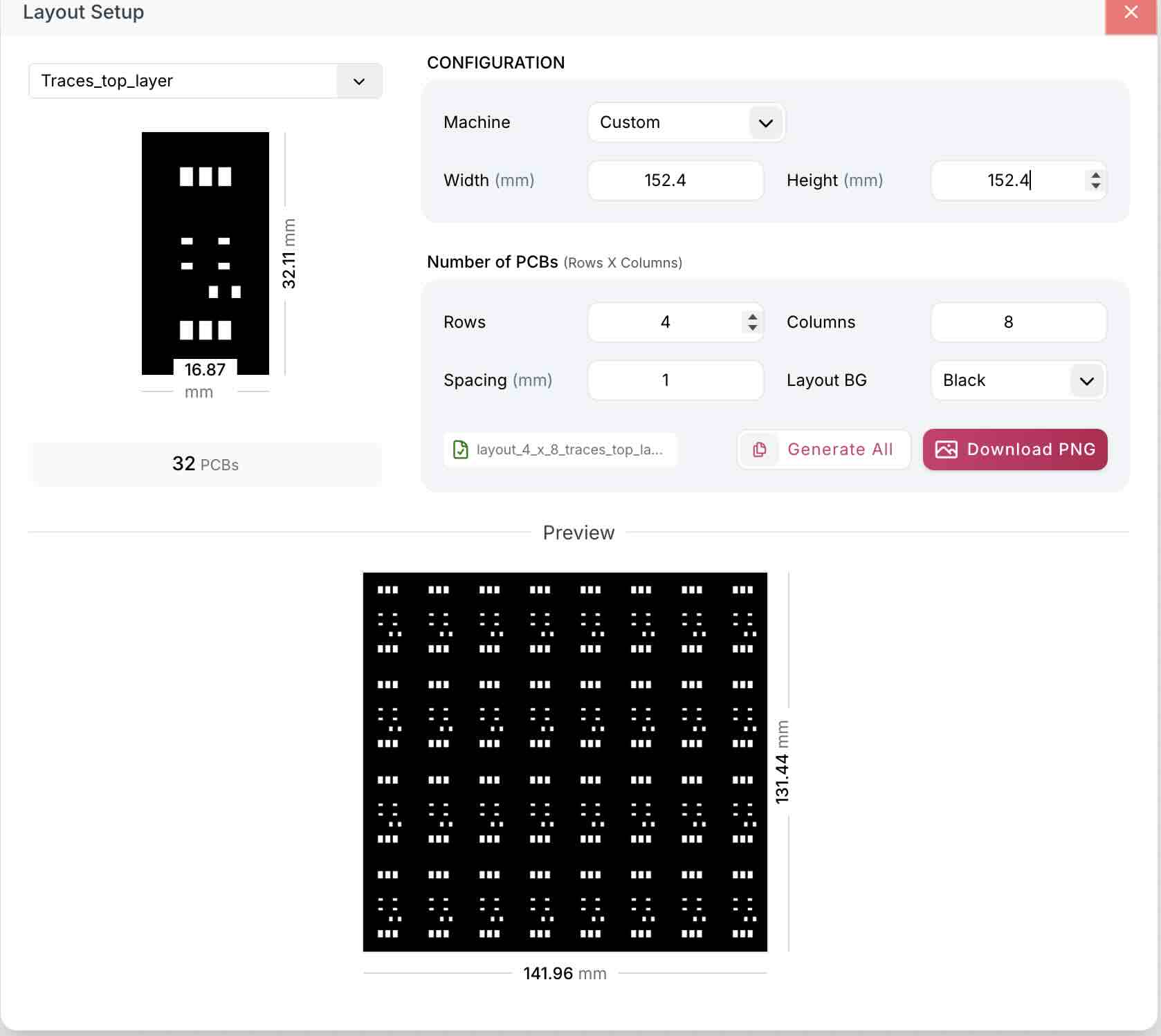Close the Layout Setup dialog
1161x1036 pixels.
tap(1131, 12)
